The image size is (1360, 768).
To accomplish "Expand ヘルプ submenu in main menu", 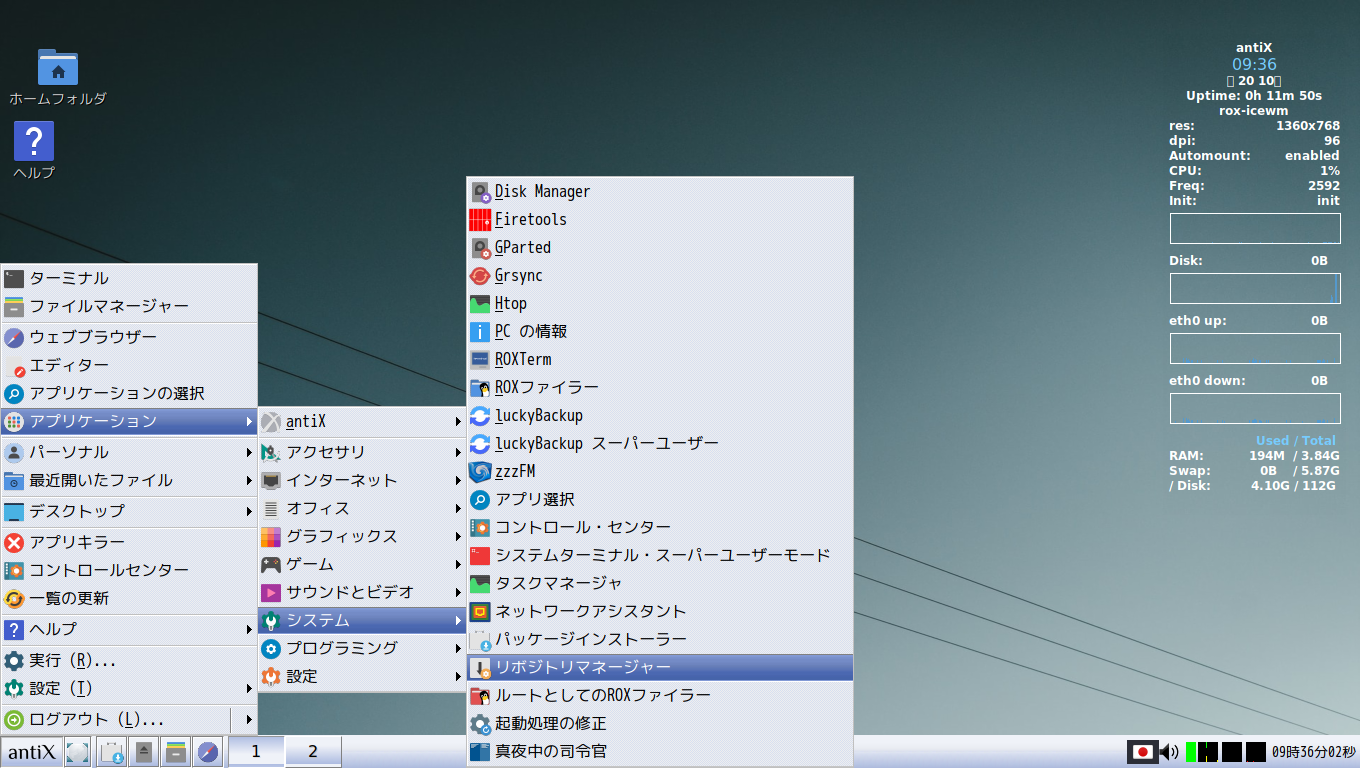I will point(129,630).
